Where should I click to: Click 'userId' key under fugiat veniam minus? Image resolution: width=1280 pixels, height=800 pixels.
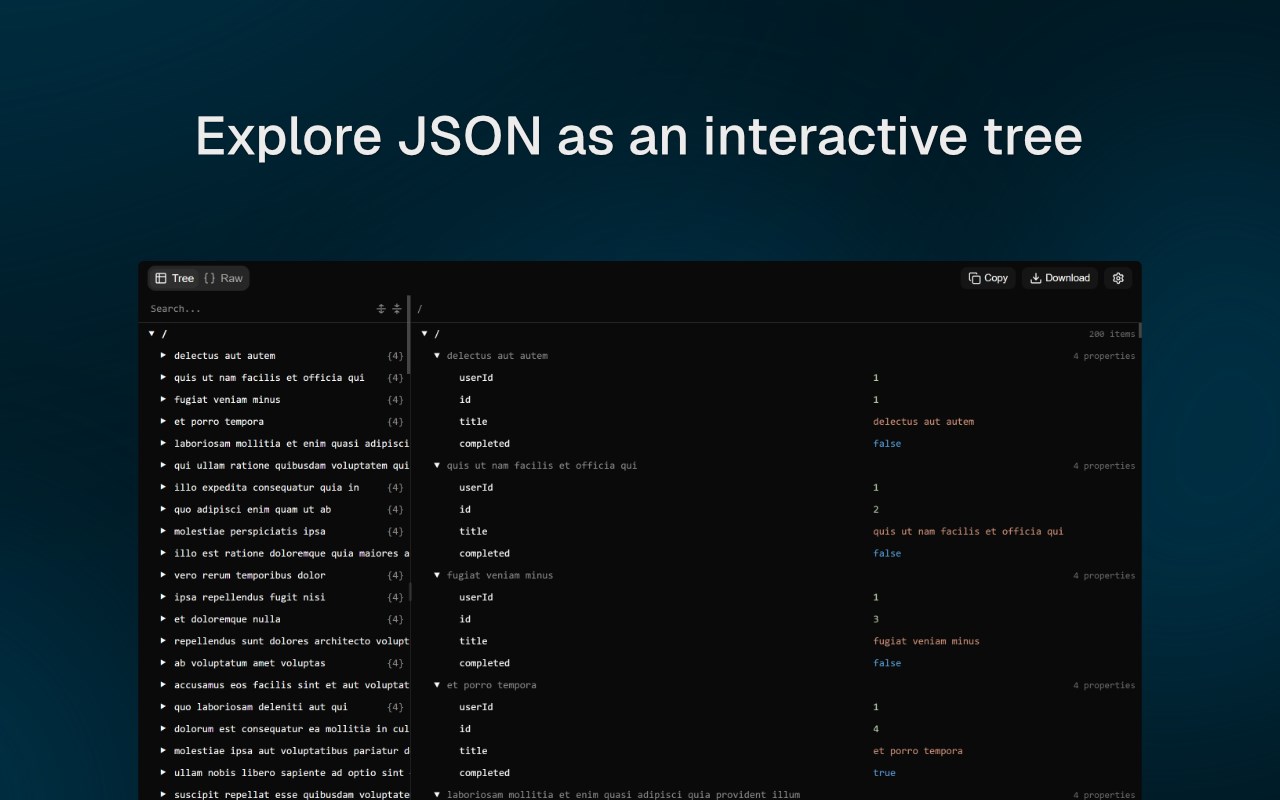pos(476,597)
